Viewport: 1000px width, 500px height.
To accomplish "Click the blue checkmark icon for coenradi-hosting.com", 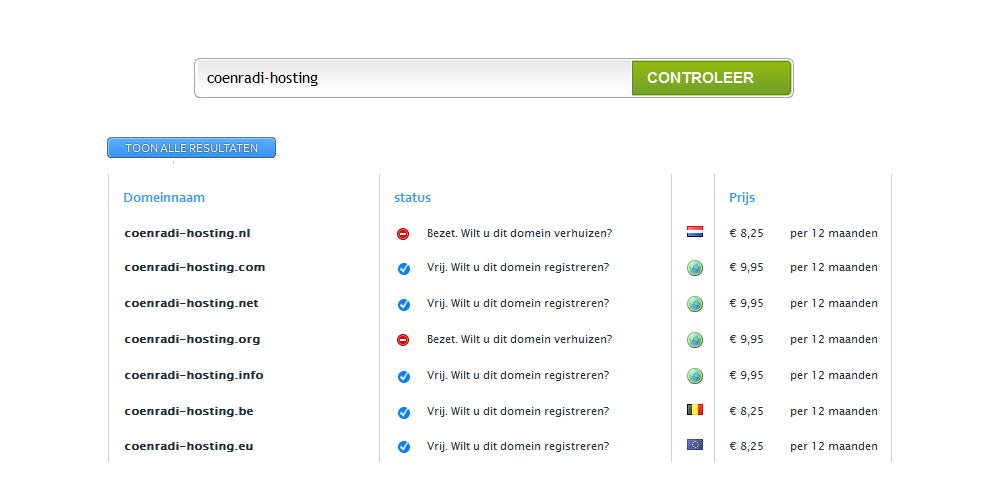I will pyautogui.click(x=404, y=268).
